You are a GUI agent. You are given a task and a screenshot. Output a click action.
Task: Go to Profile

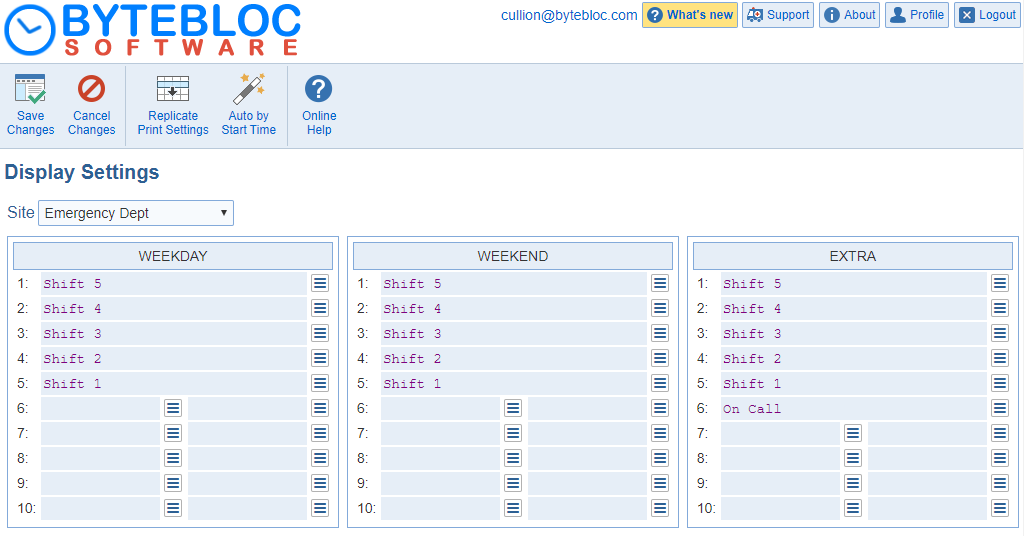[917, 15]
